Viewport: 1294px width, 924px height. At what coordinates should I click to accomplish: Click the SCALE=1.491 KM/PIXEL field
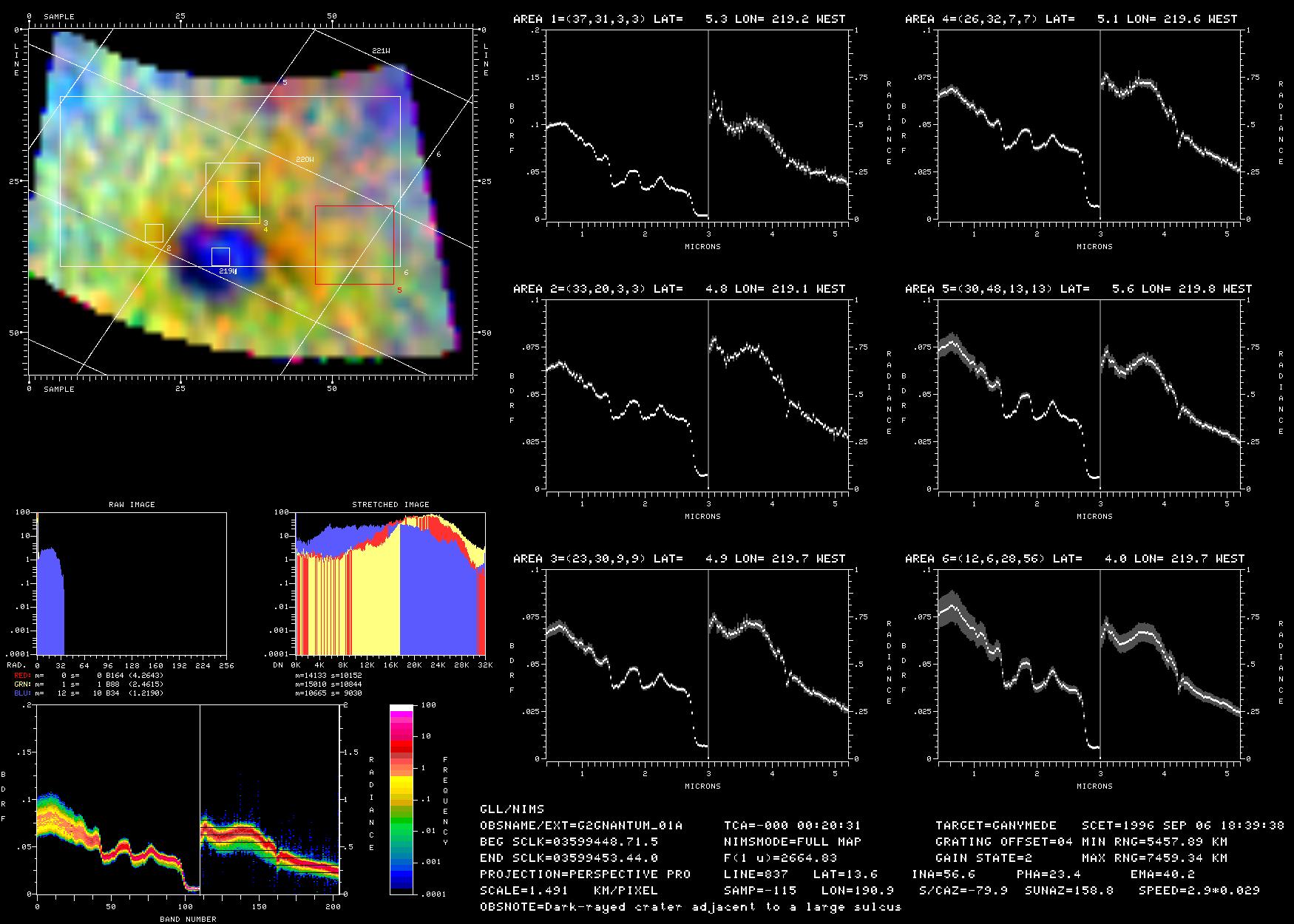[x=569, y=891]
